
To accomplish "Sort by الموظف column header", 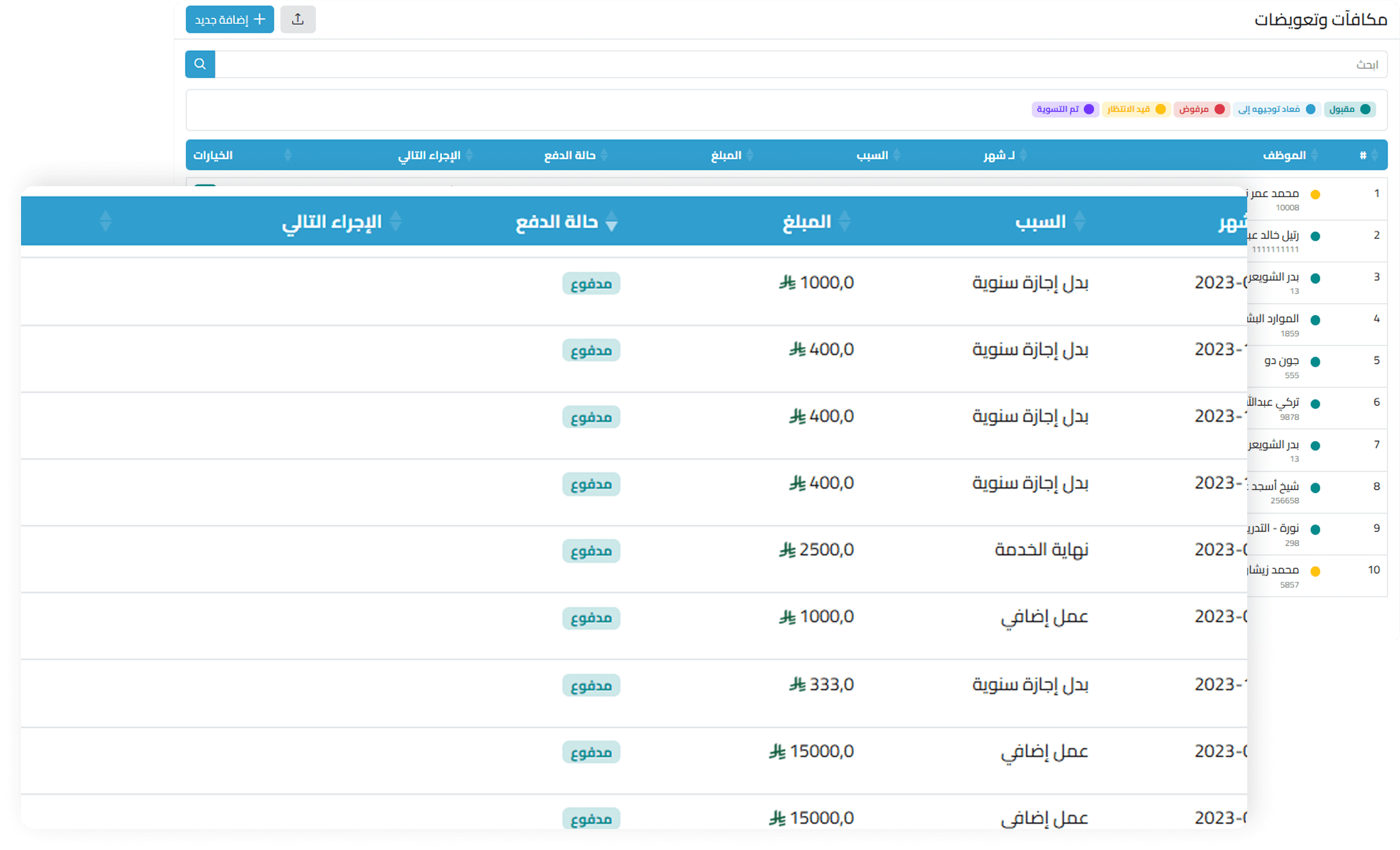I will [1284, 155].
